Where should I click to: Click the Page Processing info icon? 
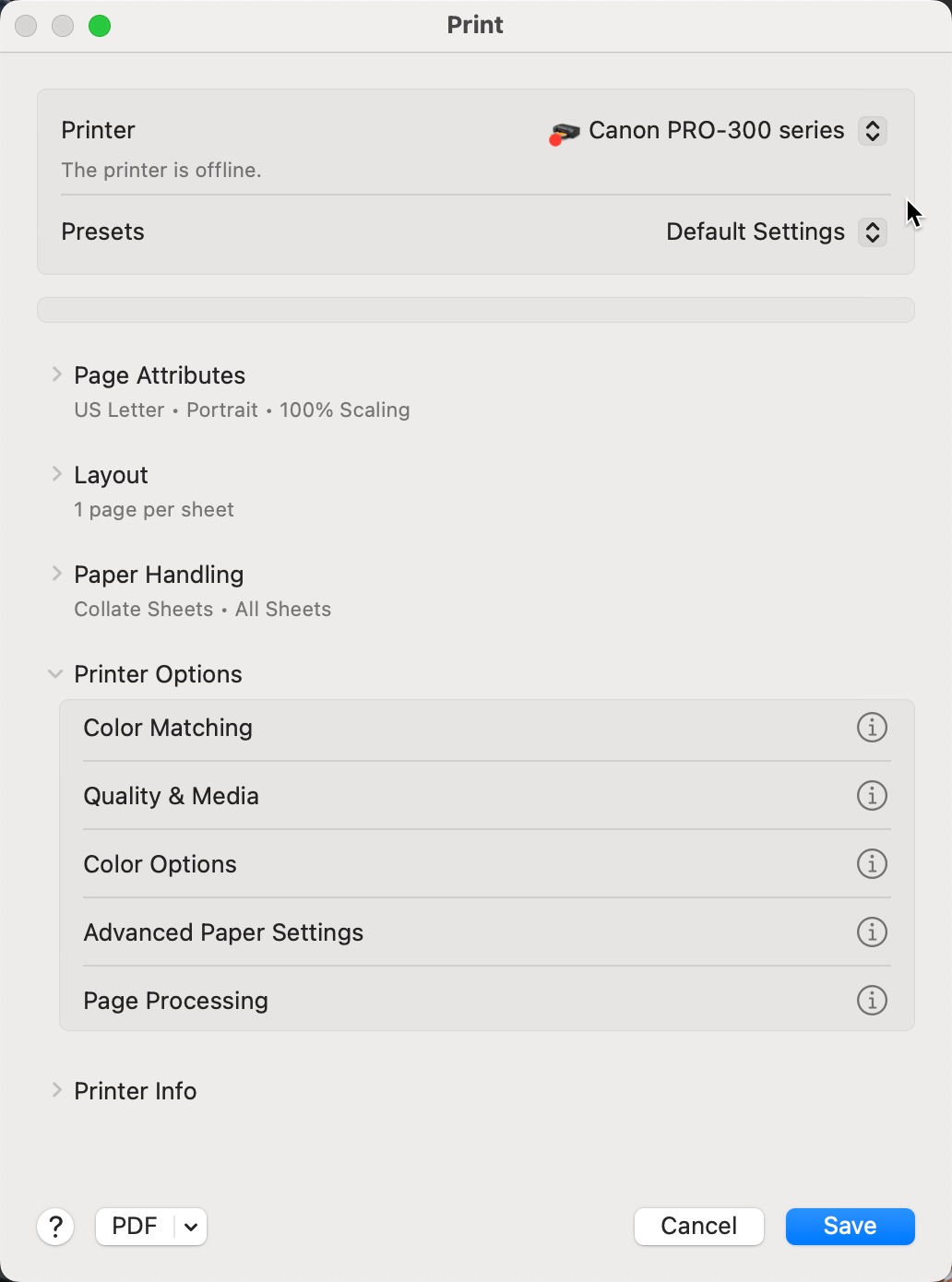click(872, 1001)
